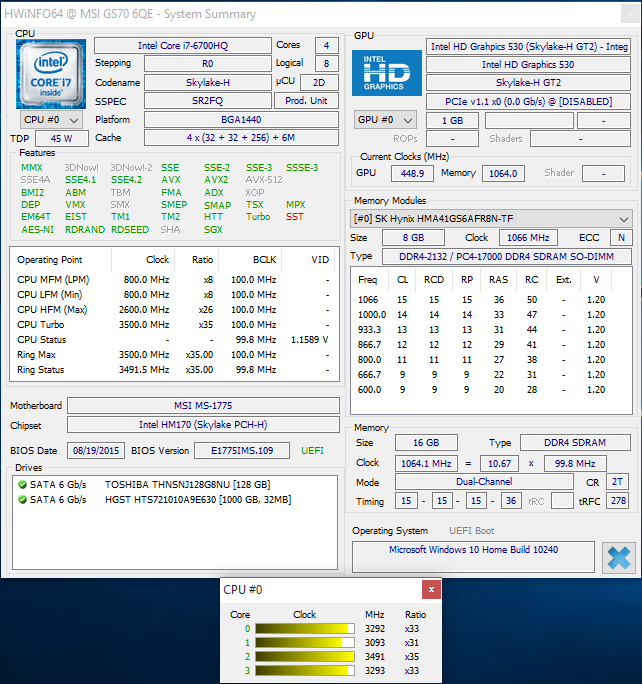Click the Mode Dual-Channel field
Screen dimensions: 642x684
pyautogui.click(x=484, y=482)
